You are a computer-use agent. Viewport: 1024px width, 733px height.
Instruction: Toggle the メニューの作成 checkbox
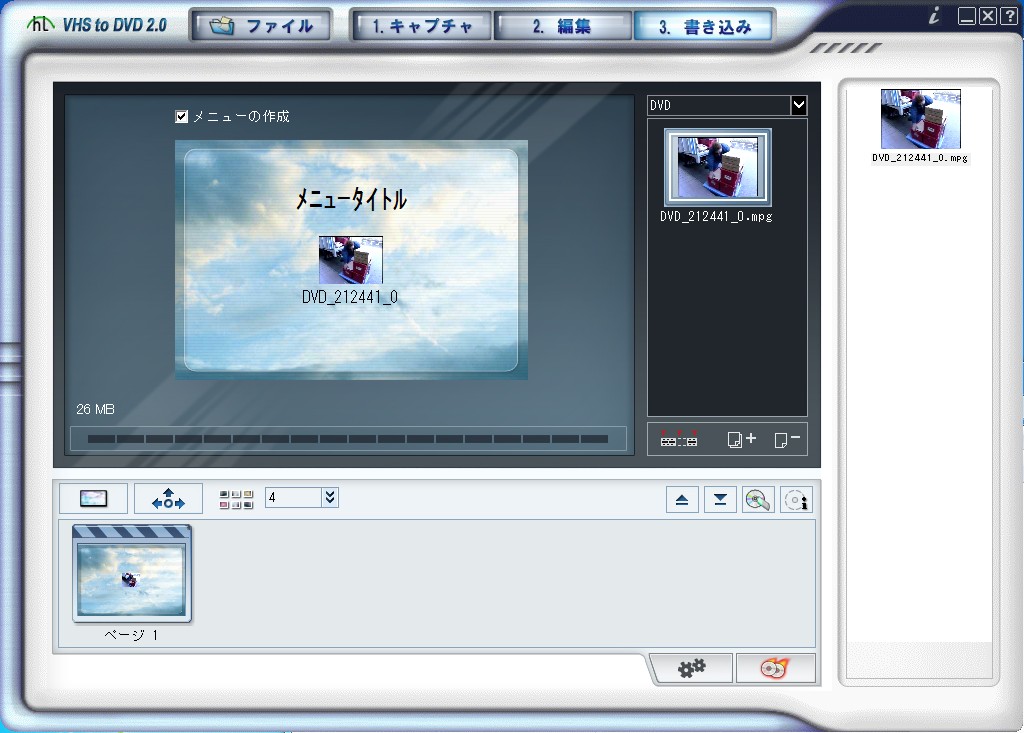coord(182,117)
